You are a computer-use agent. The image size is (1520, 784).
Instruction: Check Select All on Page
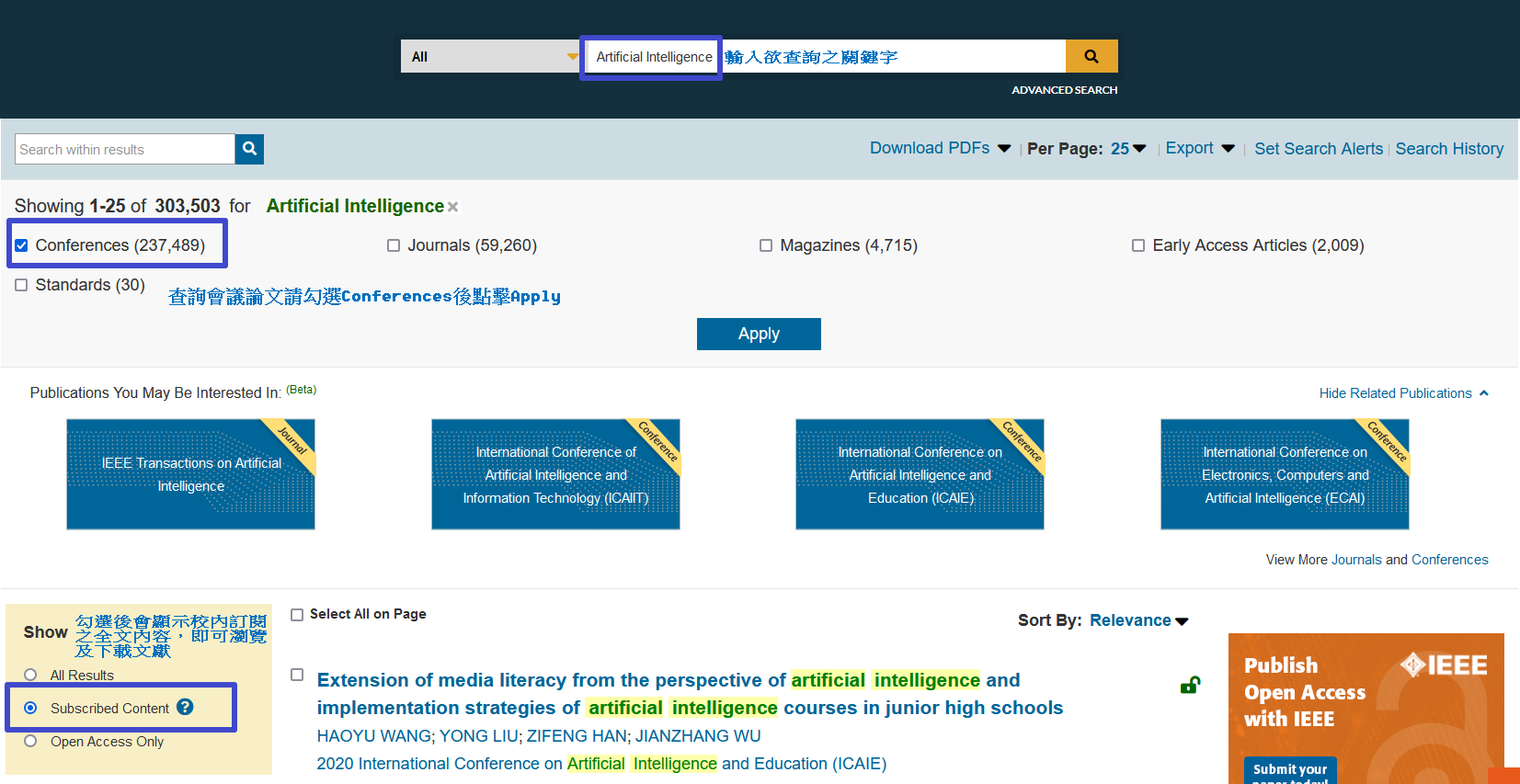coord(297,615)
